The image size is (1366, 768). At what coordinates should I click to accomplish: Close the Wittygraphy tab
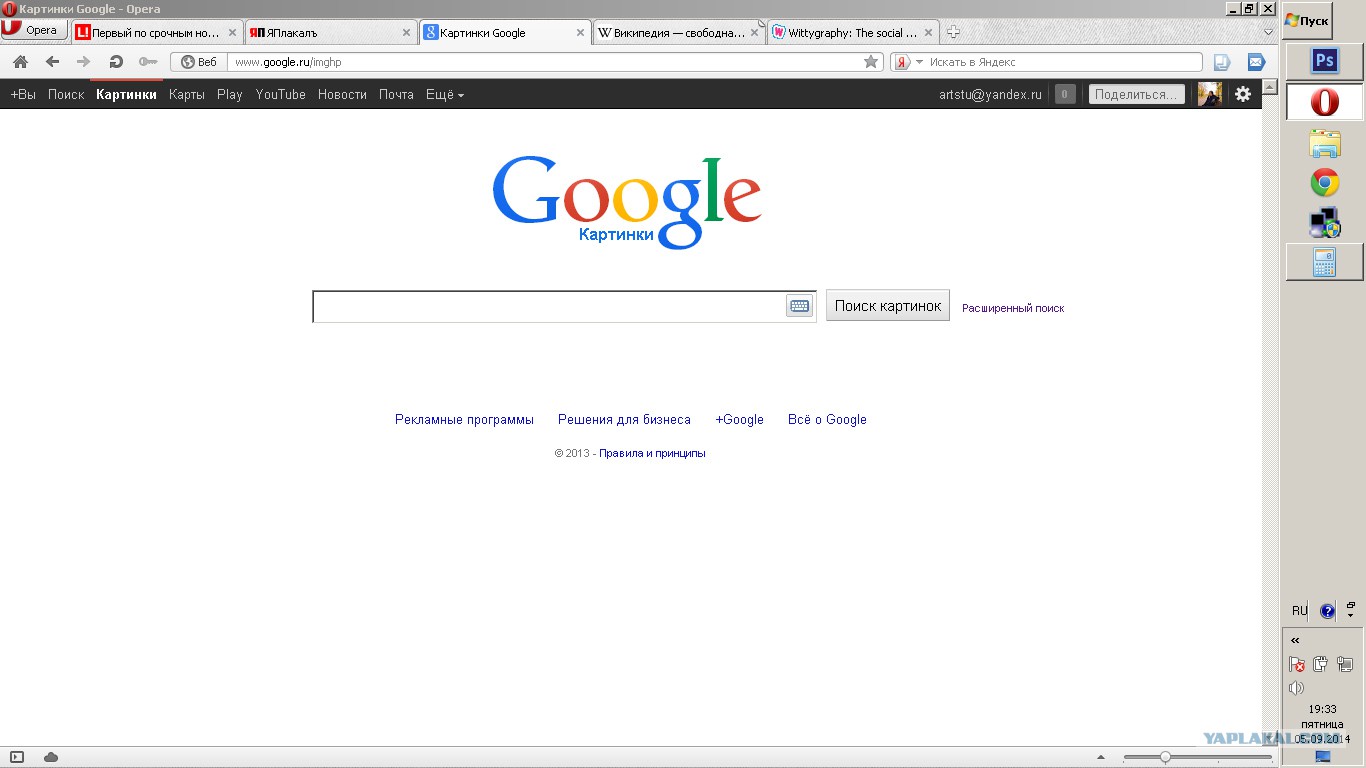tap(928, 33)
